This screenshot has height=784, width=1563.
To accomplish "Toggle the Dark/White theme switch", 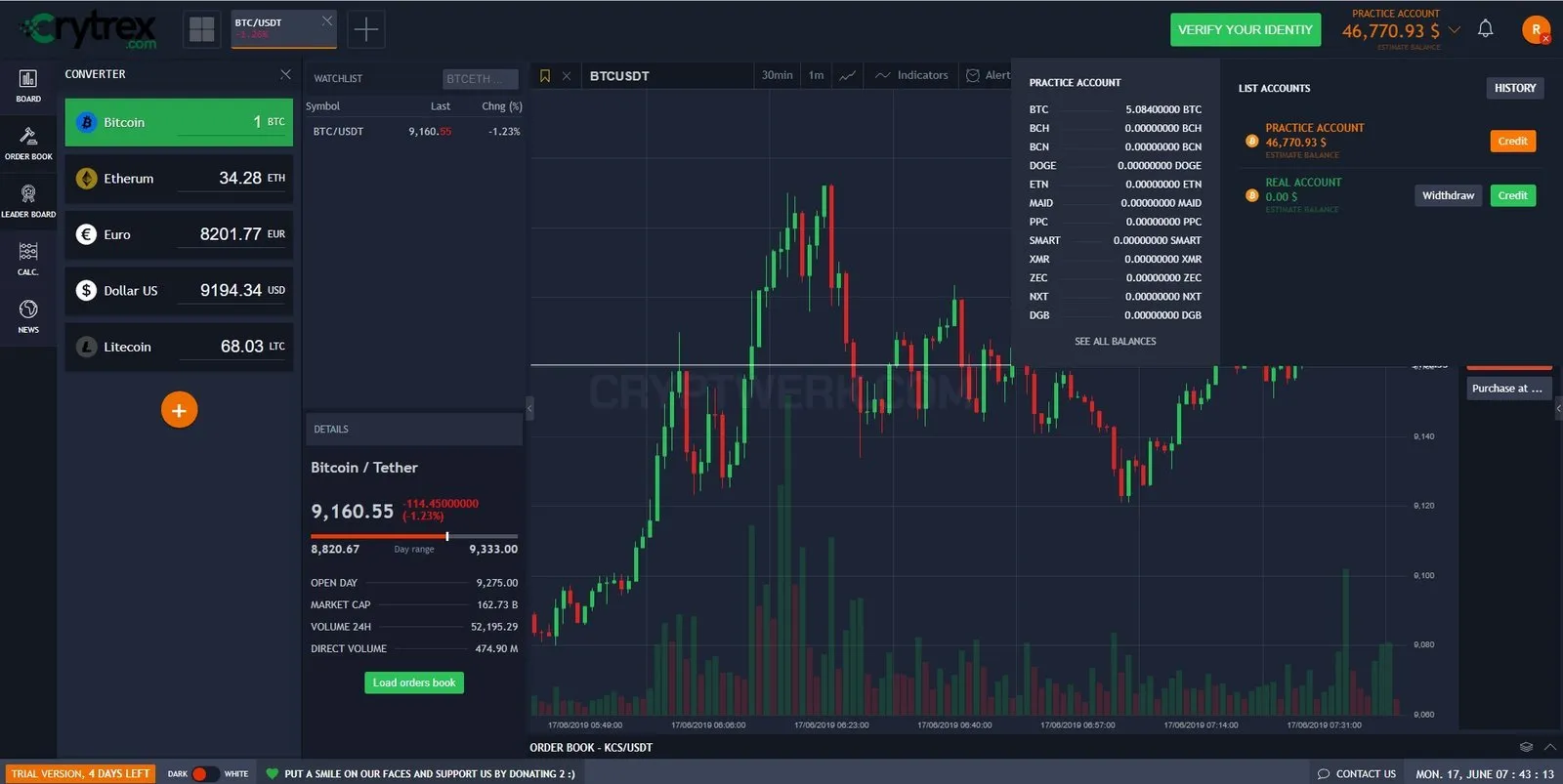I will [x=205, y=773].
